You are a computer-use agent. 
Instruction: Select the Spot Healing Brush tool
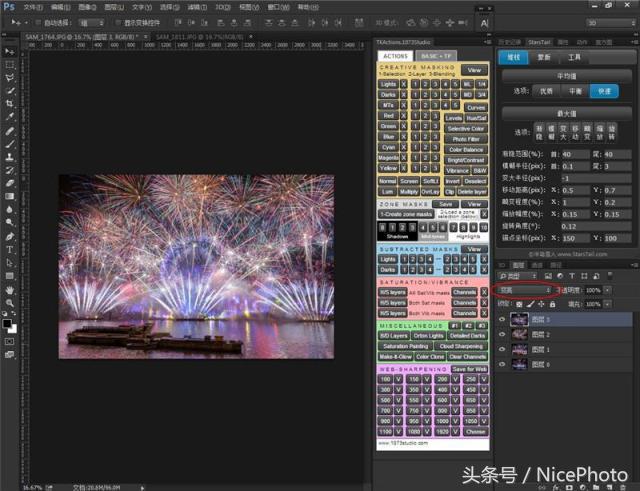pos(9,131)
